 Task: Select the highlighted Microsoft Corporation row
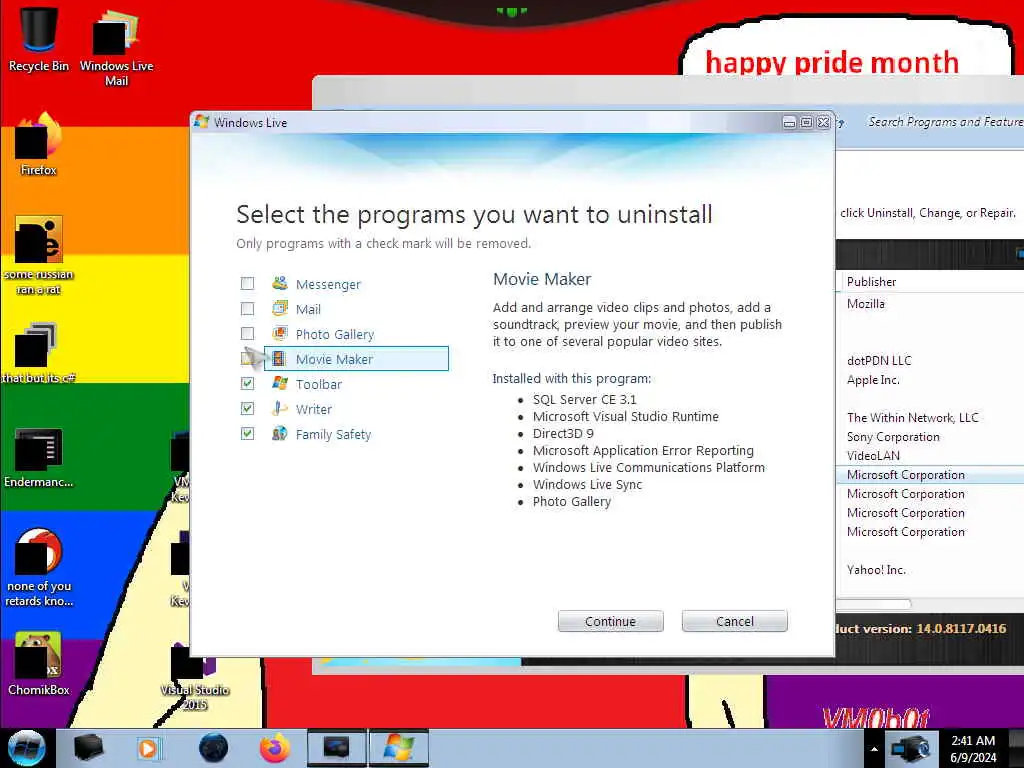click(x=931, y=475)
